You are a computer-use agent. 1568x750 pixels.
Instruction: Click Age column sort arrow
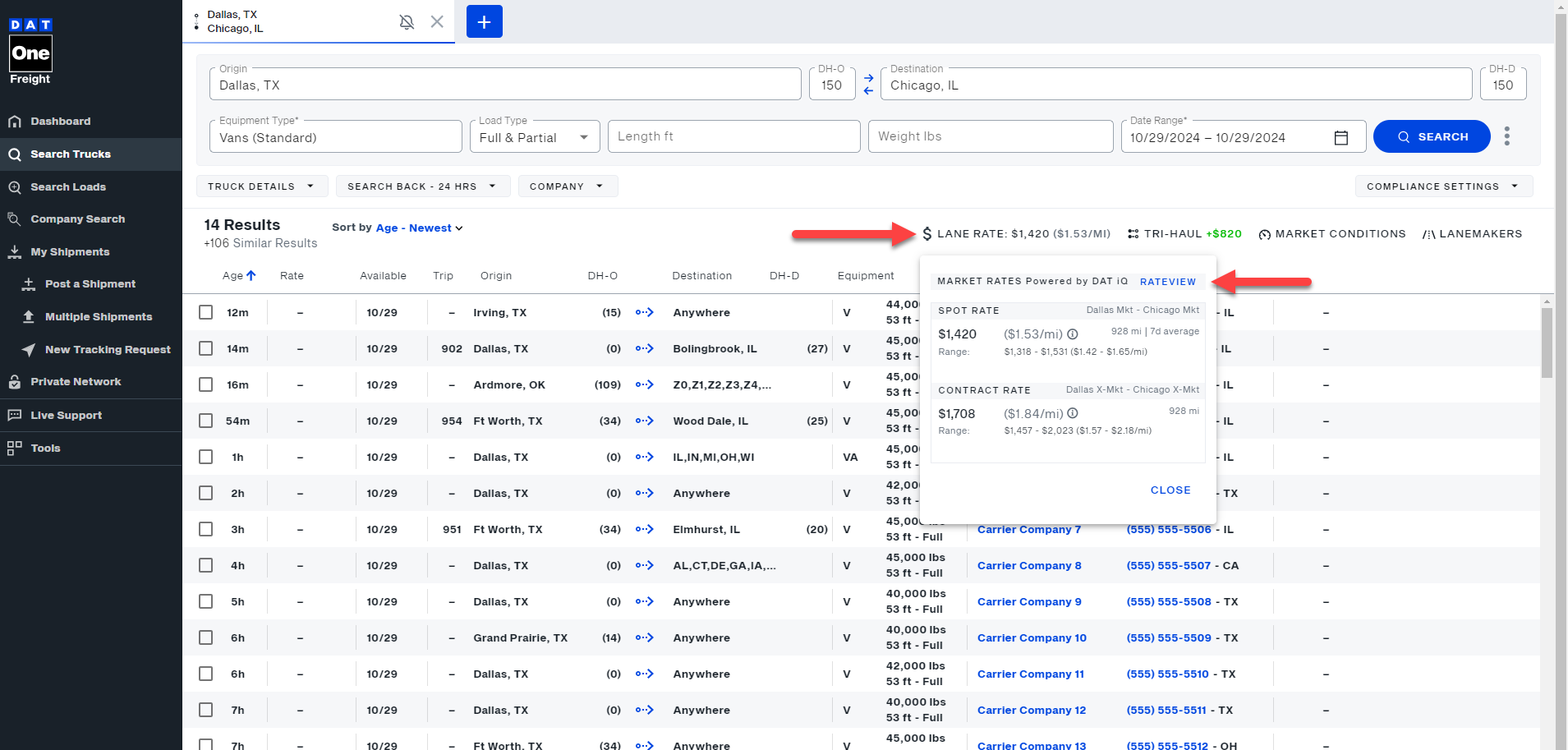click(x=251, y=276)
